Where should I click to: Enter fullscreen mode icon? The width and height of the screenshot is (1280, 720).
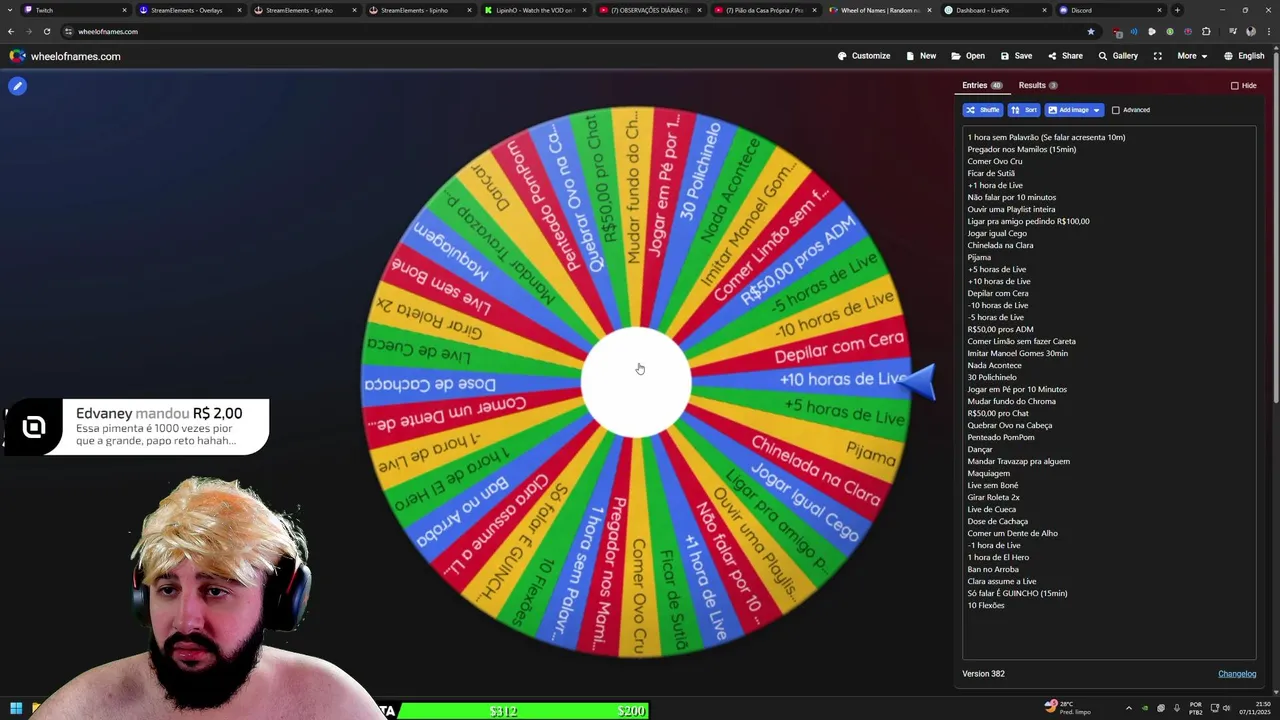point(1157,56)
